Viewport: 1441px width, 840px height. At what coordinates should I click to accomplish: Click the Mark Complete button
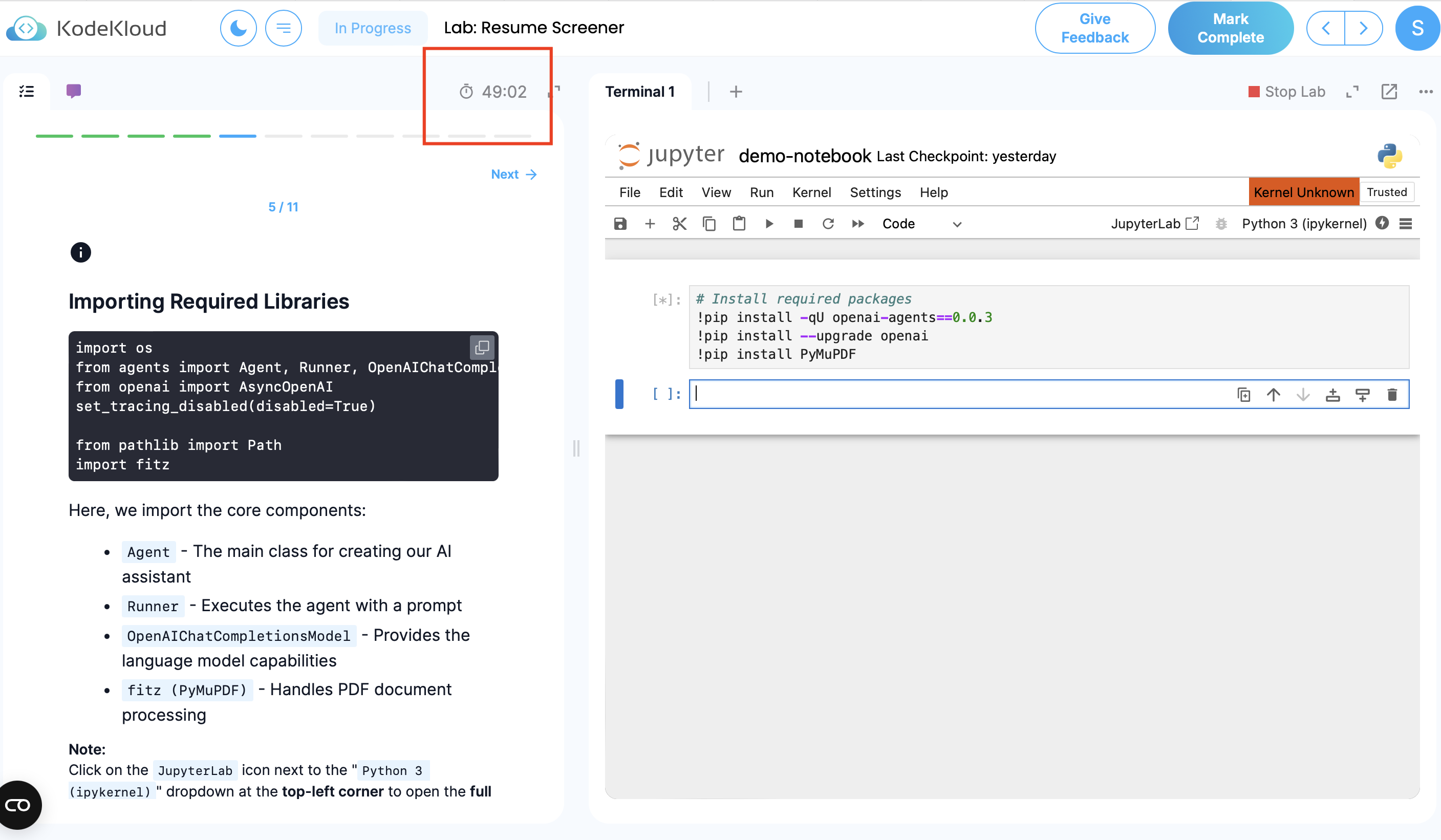click(x=1231, y=28)
